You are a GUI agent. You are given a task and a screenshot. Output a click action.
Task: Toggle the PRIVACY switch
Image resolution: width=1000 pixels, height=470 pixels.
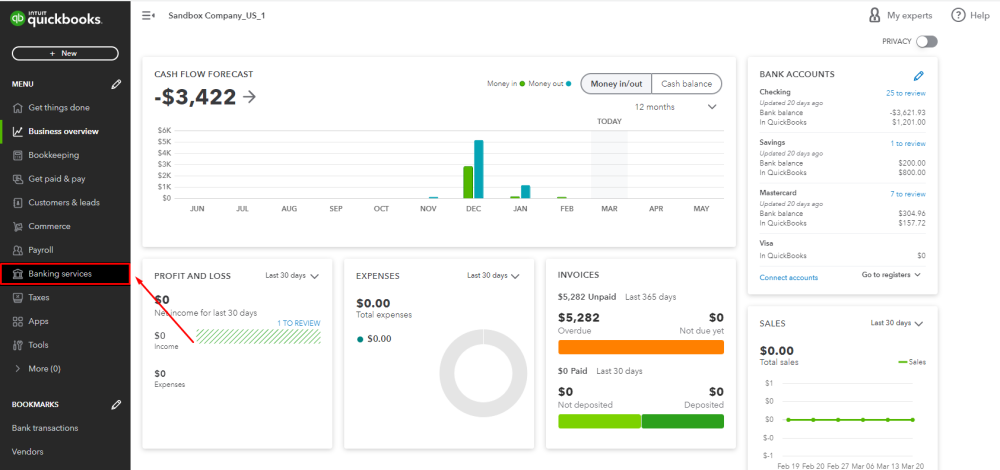point(927,41)
